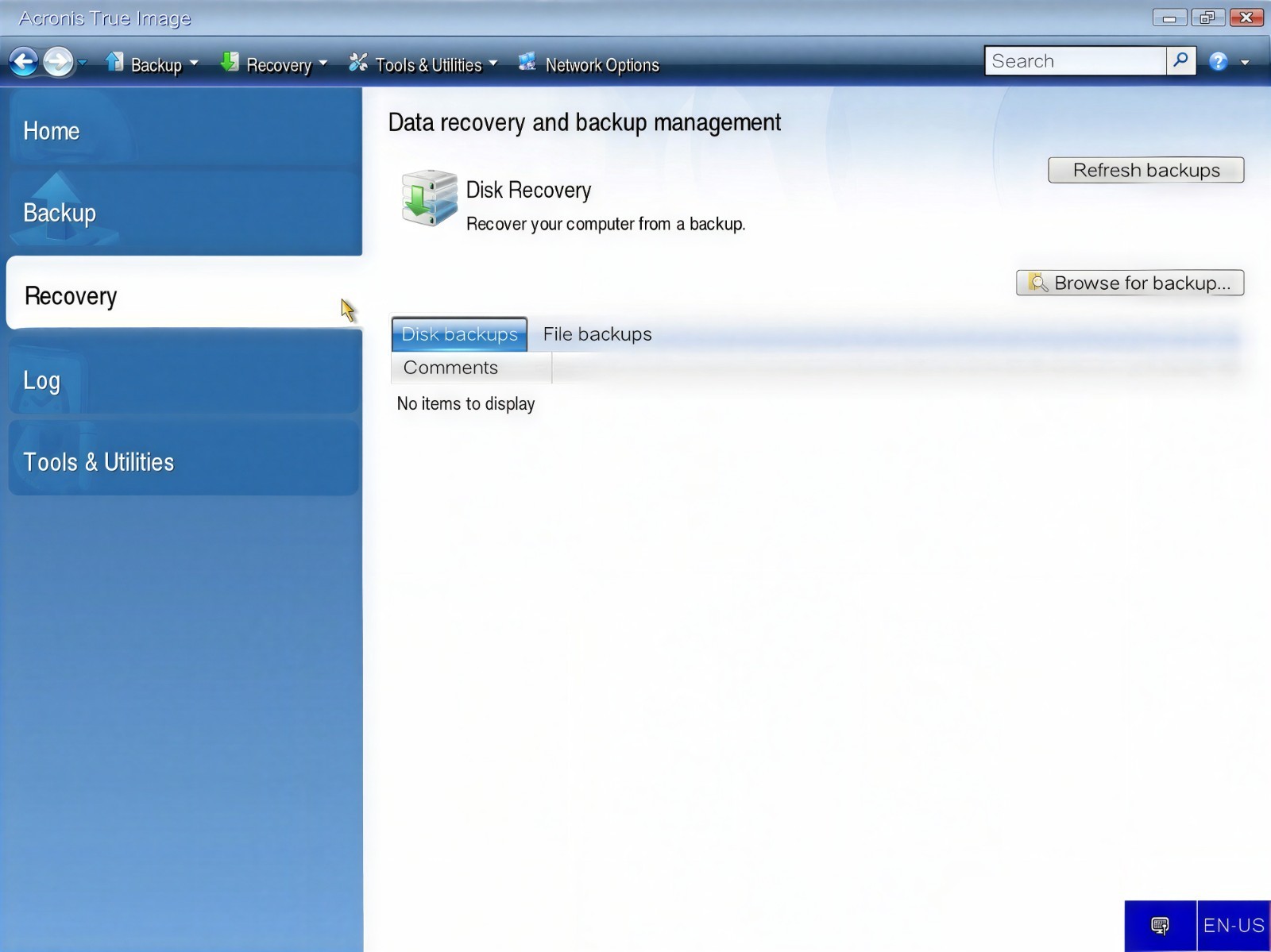Screen dimensions: 1271x952
Task: Switch to the Disk backups tab
Action: point(459,334)
